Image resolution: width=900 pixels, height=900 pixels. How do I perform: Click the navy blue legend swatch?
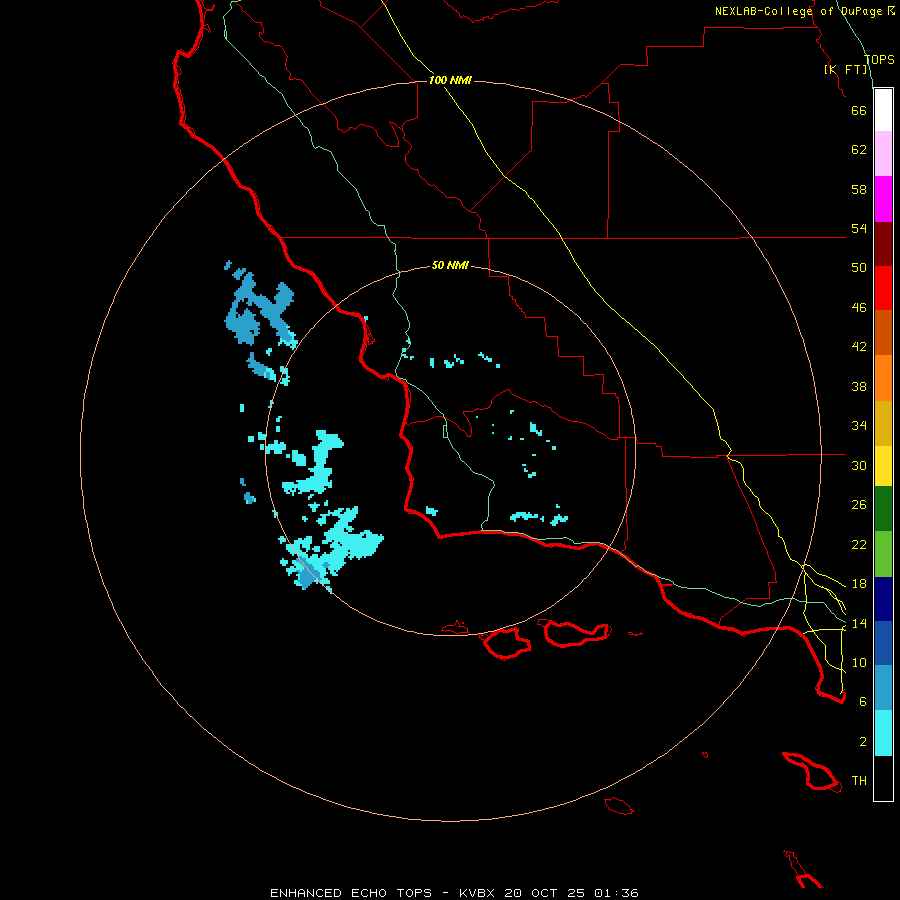[883, 599]
